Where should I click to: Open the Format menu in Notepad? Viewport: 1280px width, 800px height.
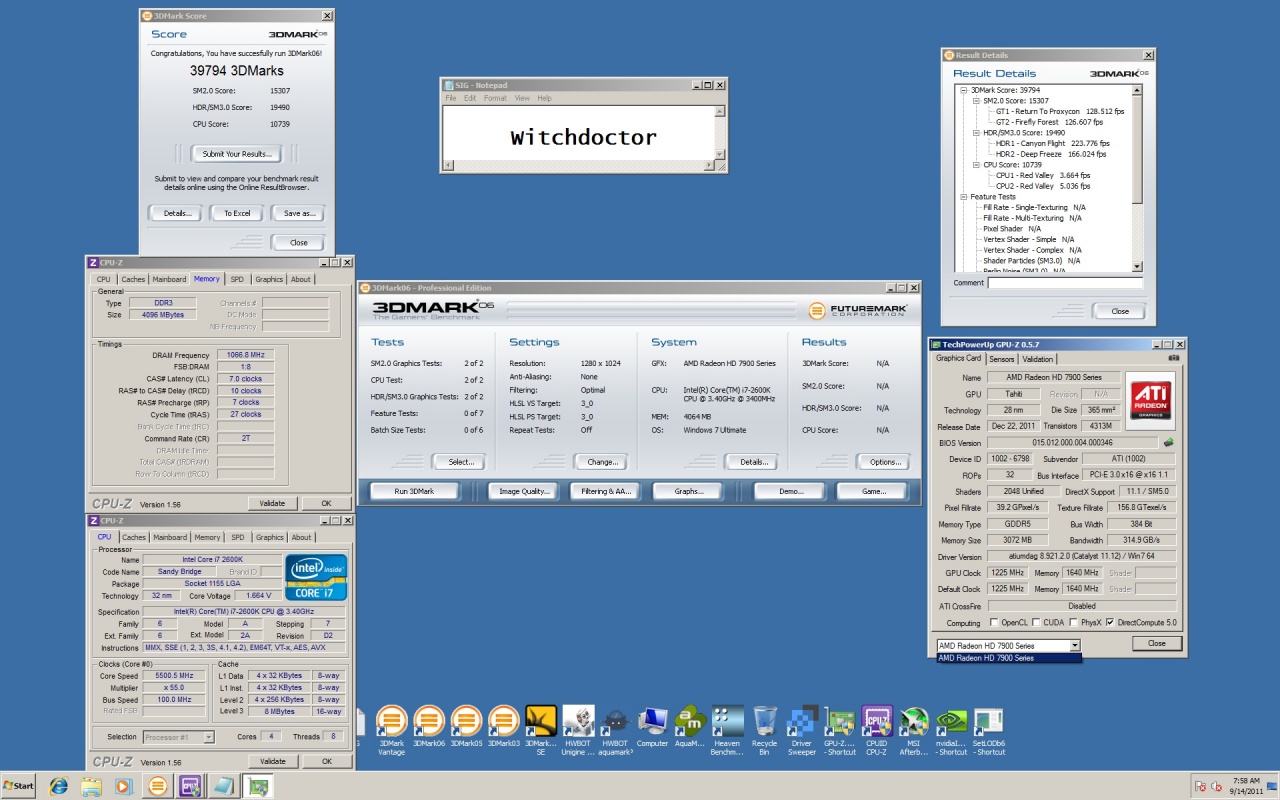pos(495,98)
